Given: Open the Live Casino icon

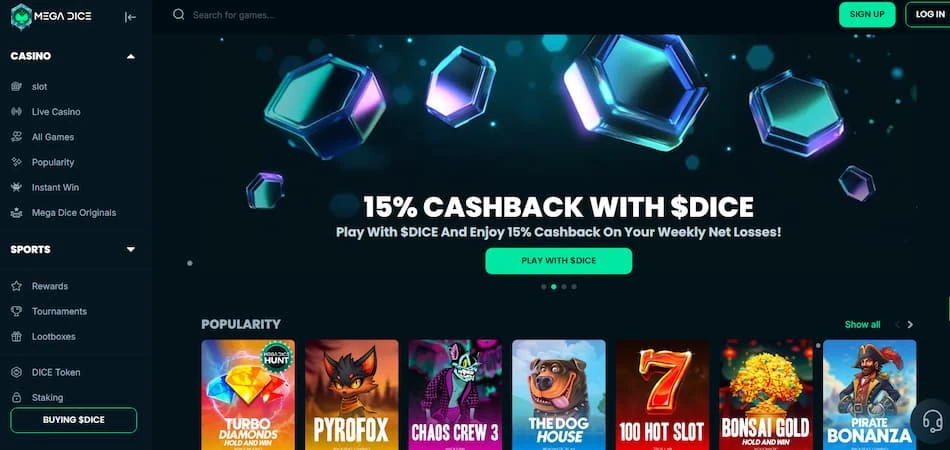Looking at the screenshot, I should tap(16, 112).
